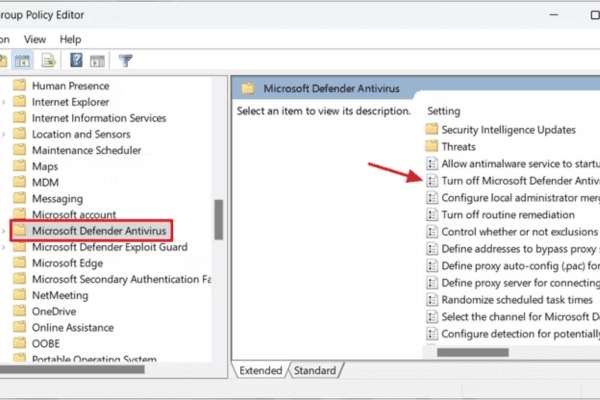
Task: Click the Show/Hide Action Pane toolbar icon
Action: tap(97, 60)
